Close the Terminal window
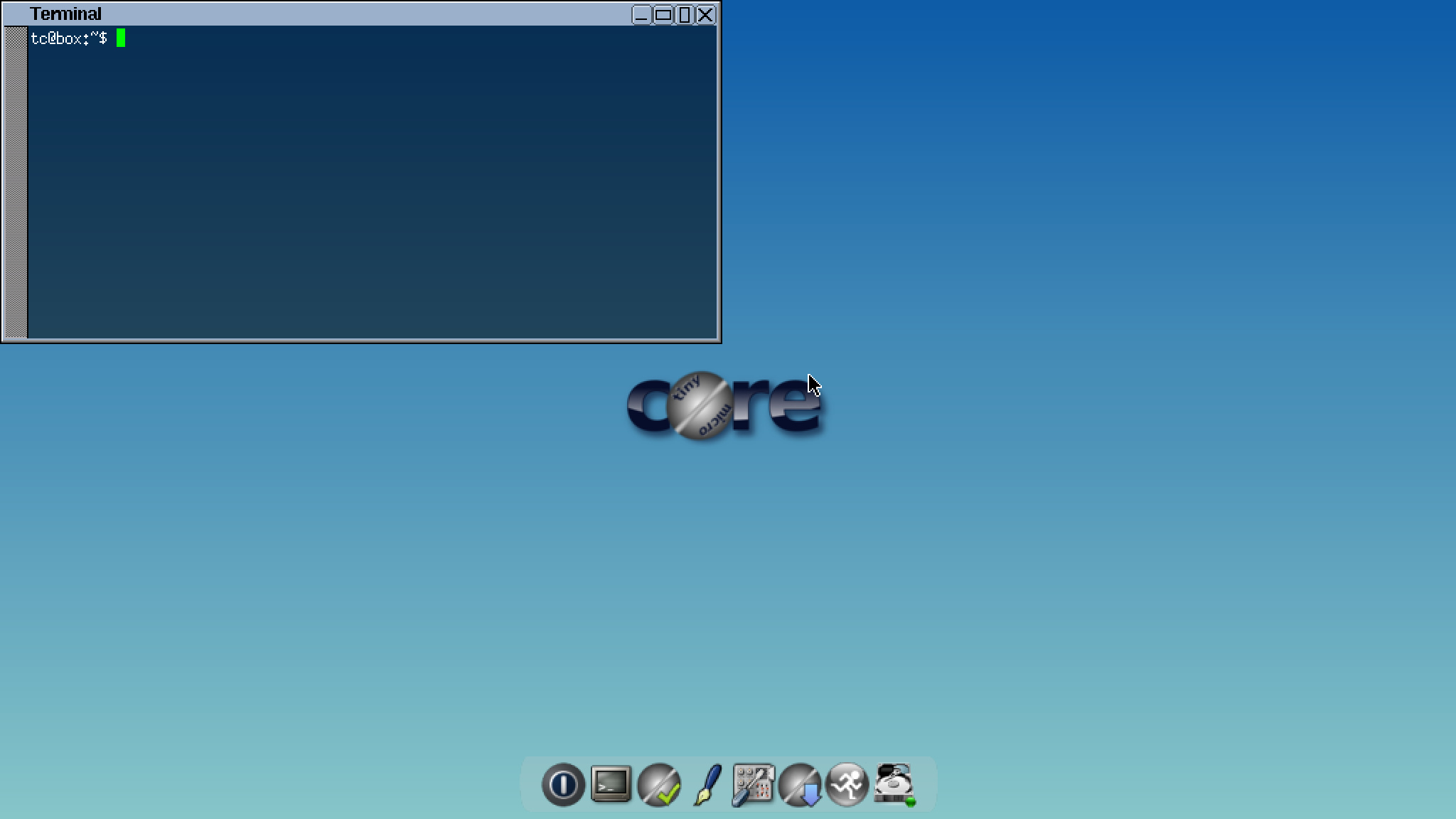 point(705,14)
